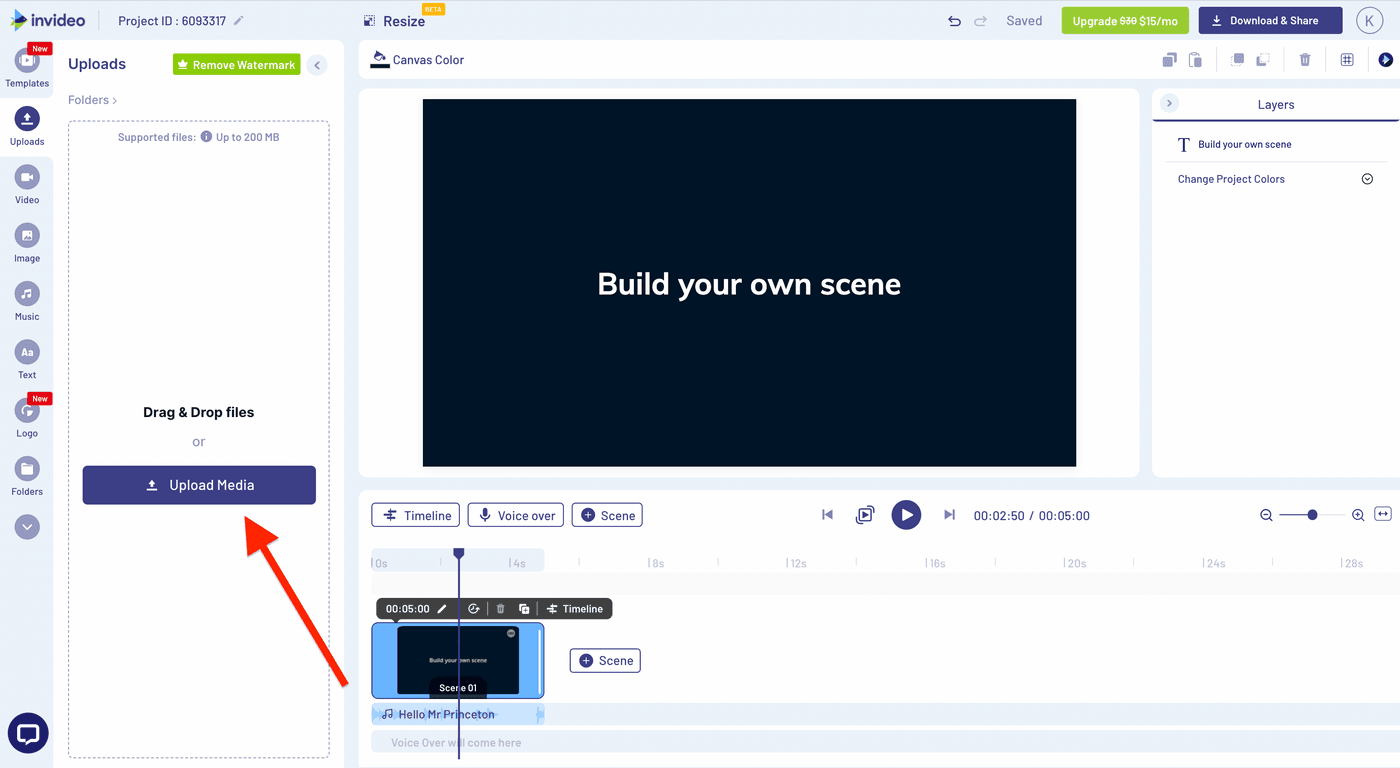Click the Upload Media button

tap(198, 484)
